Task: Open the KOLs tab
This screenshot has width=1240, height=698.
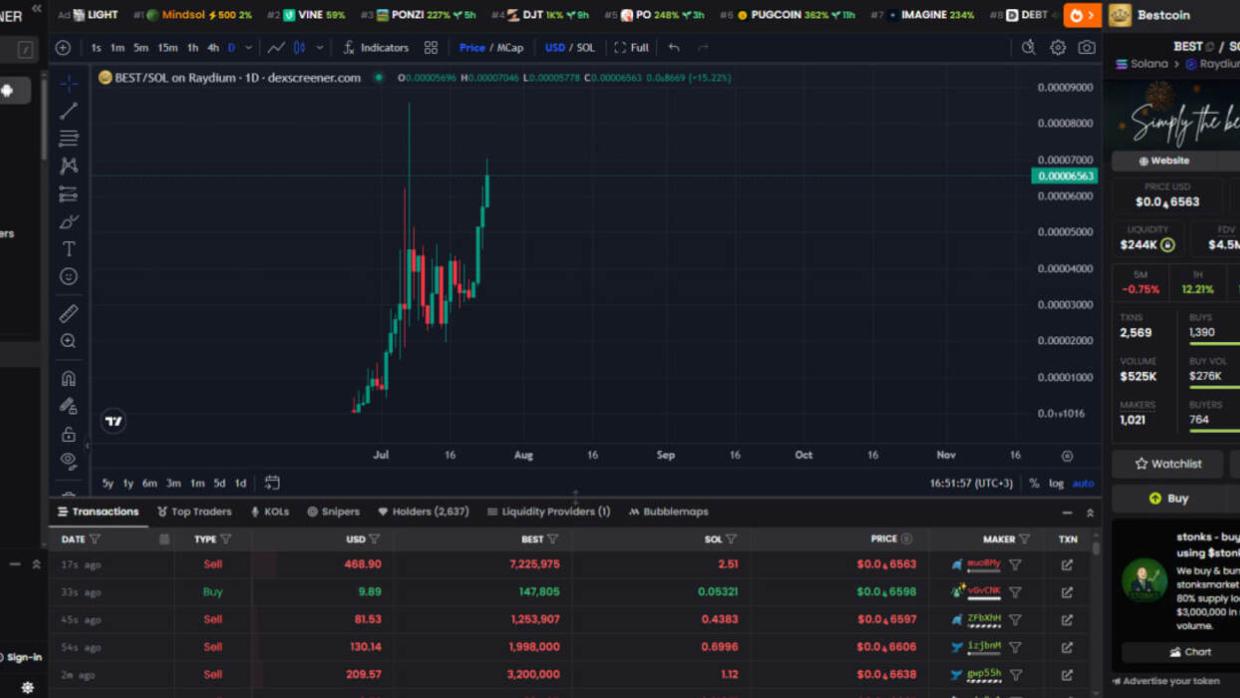Action: click(270, 512)
